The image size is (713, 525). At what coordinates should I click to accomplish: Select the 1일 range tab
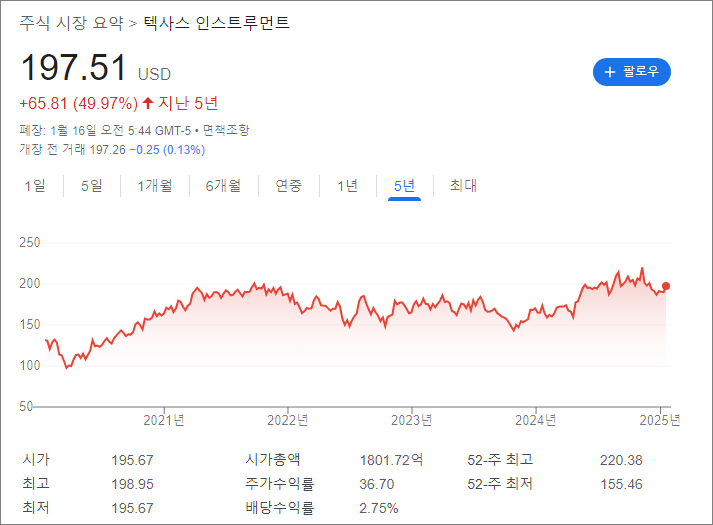35,185
